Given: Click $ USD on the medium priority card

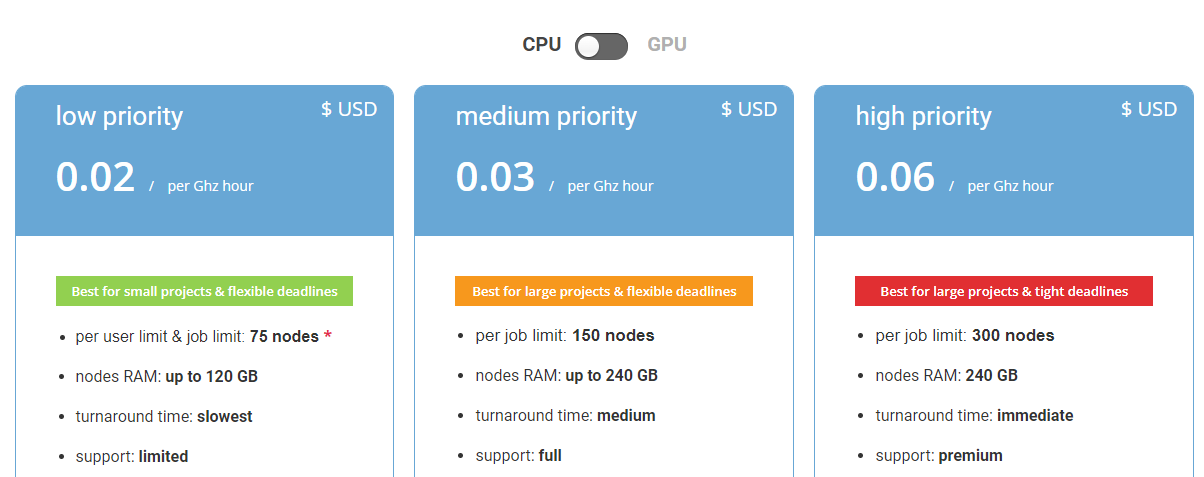Looking at the screenshot, I should pos(749,110).
